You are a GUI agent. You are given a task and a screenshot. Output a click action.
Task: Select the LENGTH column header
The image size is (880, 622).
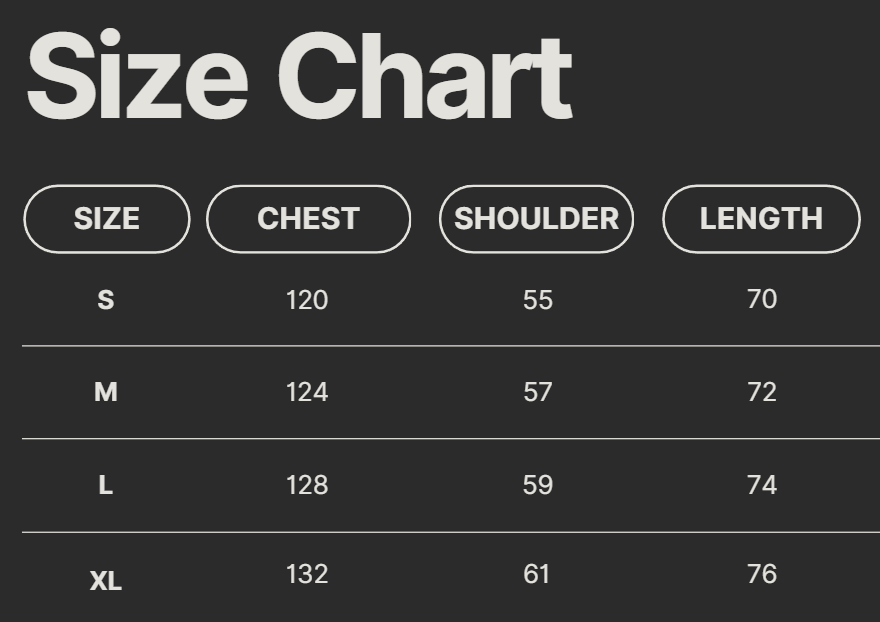761,219
